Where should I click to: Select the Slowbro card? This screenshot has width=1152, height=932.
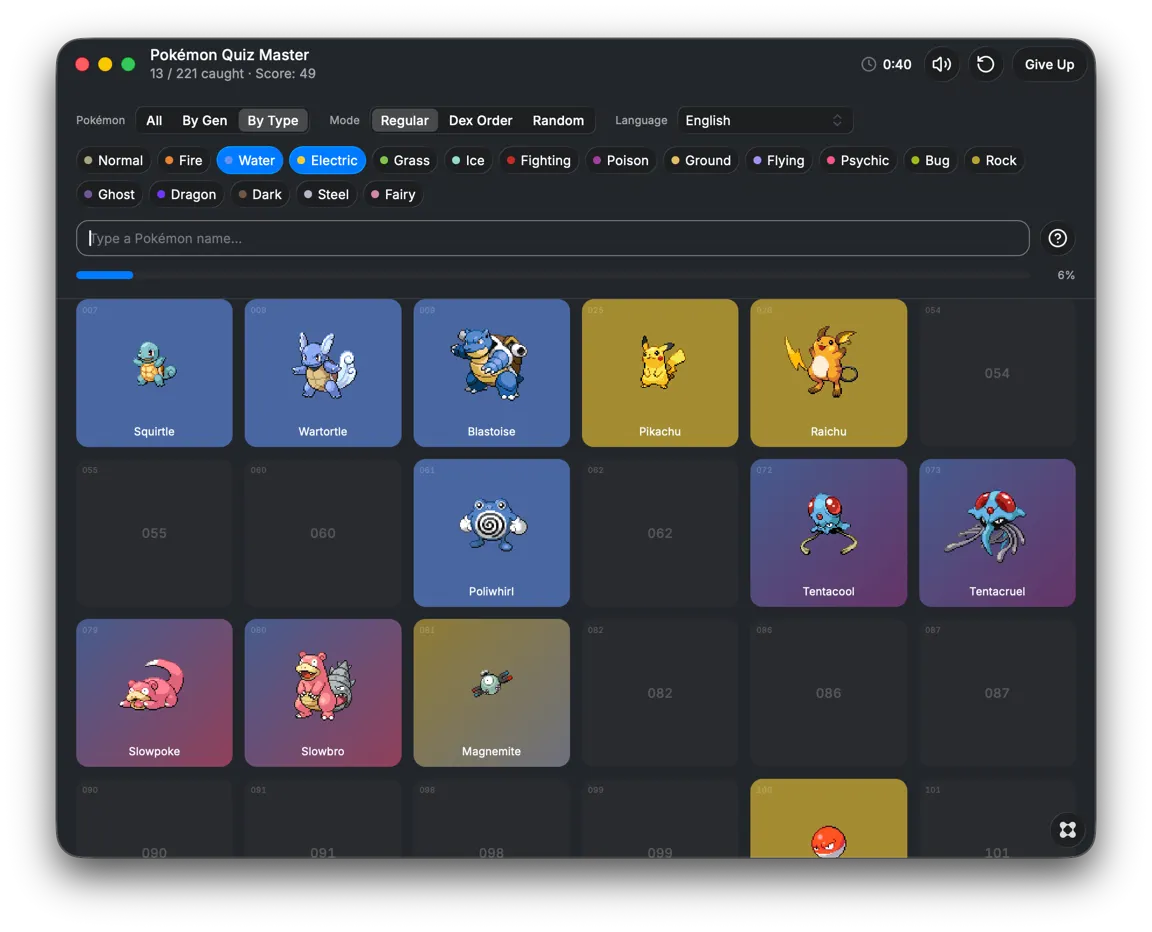[323, 693]
